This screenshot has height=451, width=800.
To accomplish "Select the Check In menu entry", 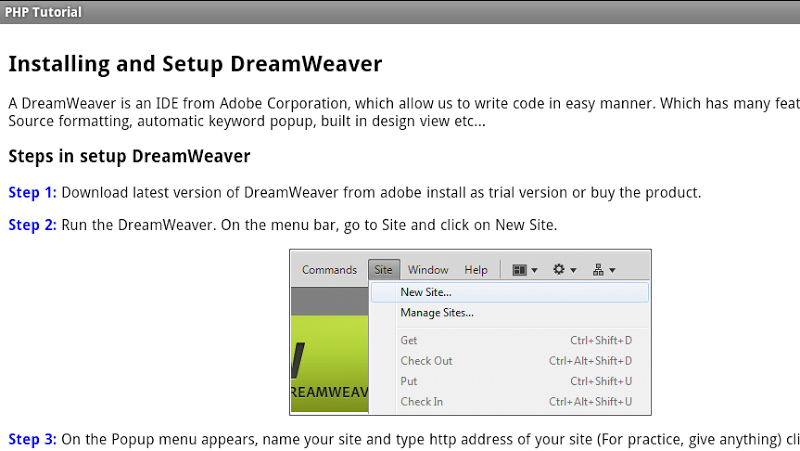I will (x=510, y=402).
